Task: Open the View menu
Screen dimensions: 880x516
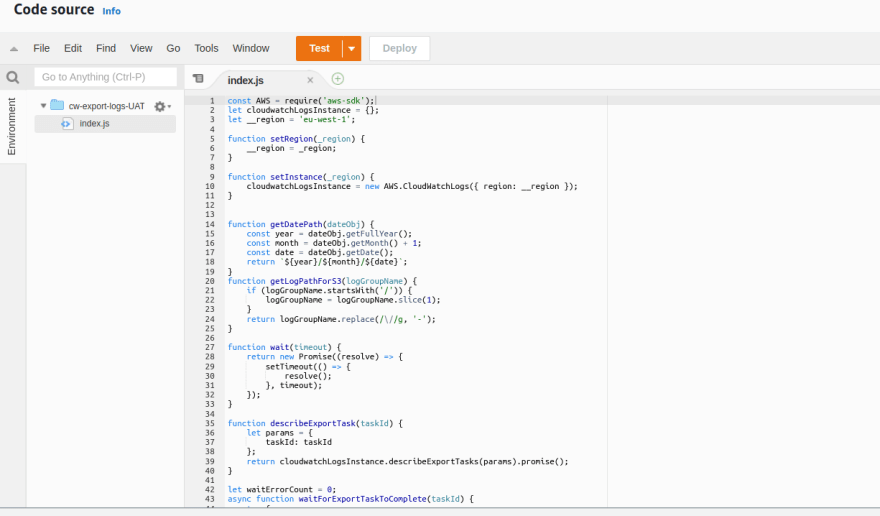Action: (x=141, y=48)
